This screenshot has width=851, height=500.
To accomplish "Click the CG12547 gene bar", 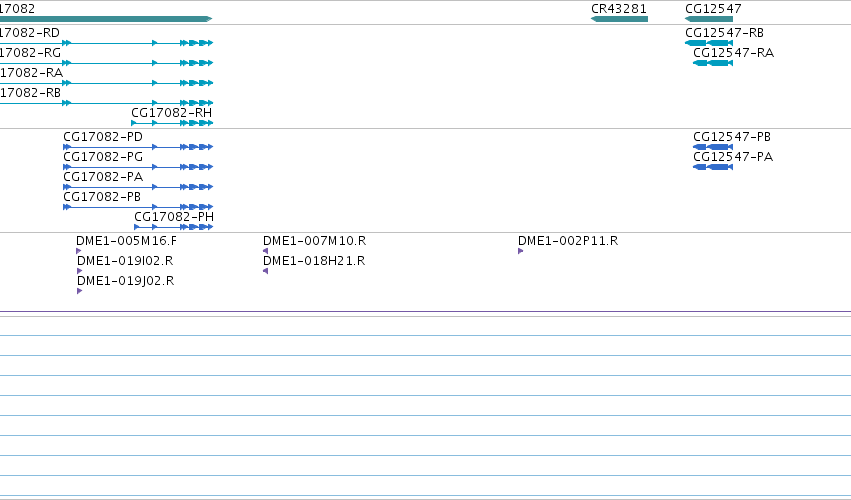I will click(x=709, y=19).
